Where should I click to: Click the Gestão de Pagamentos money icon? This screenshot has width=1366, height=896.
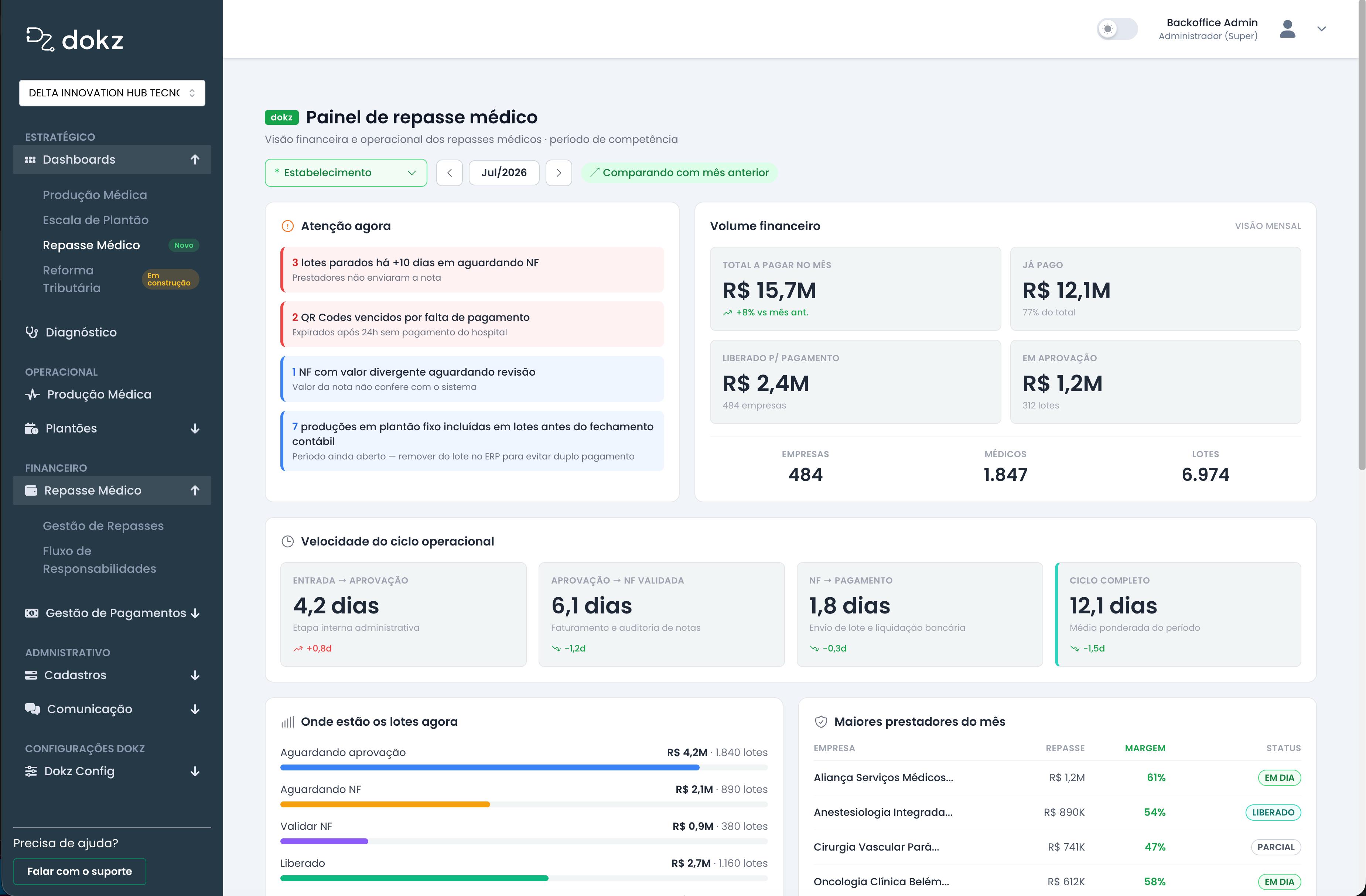[31, 613]
